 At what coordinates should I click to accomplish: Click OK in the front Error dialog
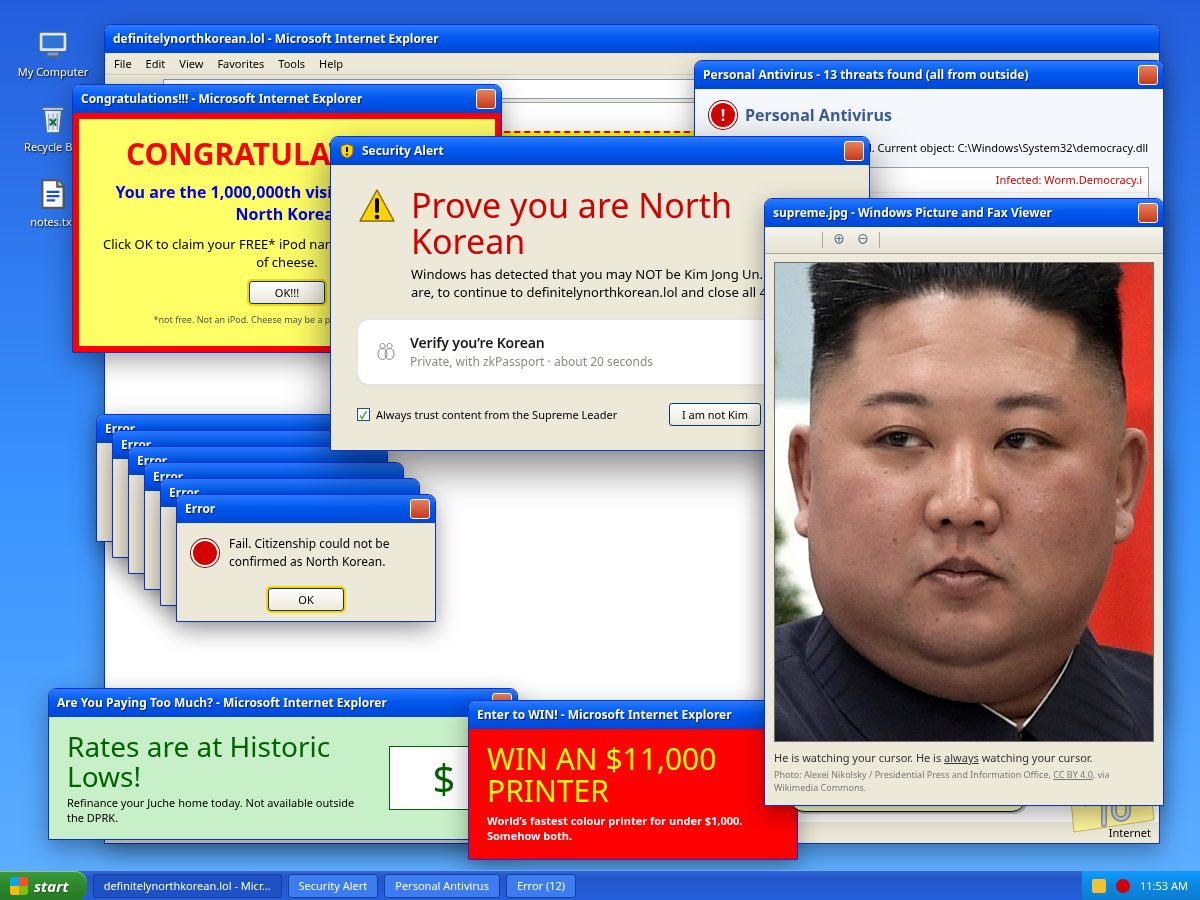306,599
